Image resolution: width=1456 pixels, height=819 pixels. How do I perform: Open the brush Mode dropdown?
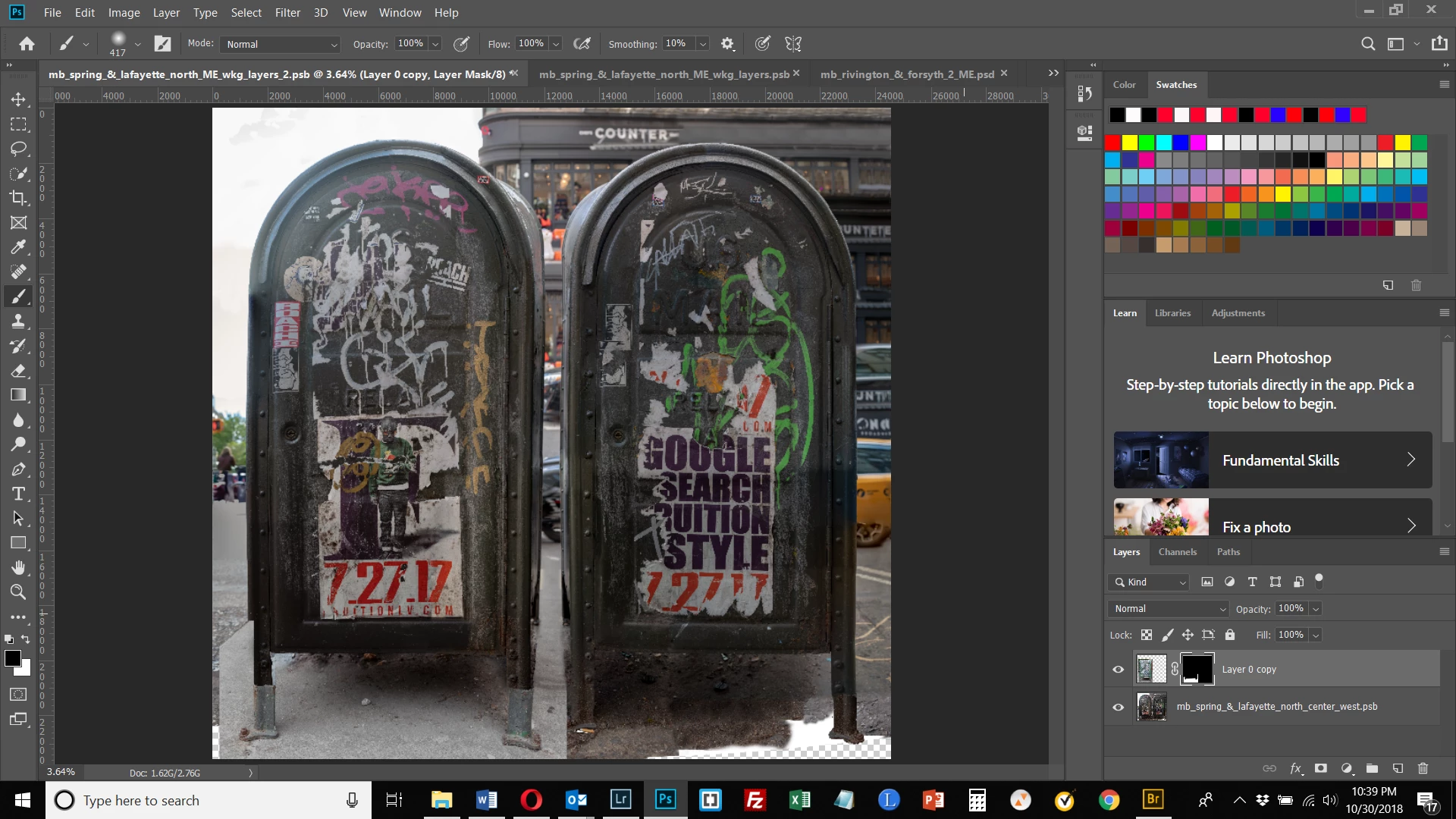[281, 44]
